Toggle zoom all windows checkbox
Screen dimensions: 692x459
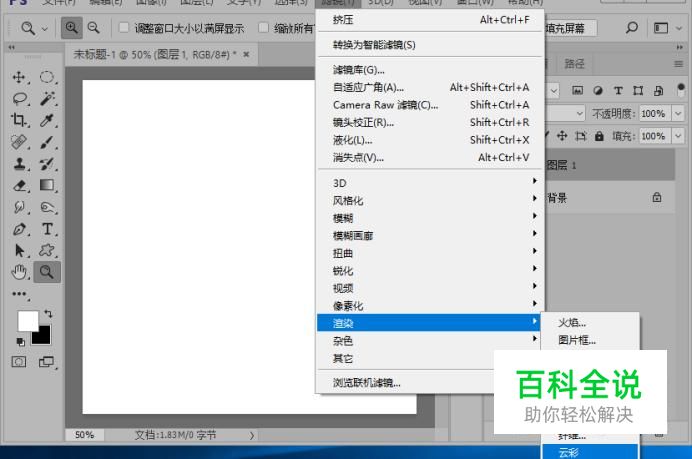coord(263,28)
